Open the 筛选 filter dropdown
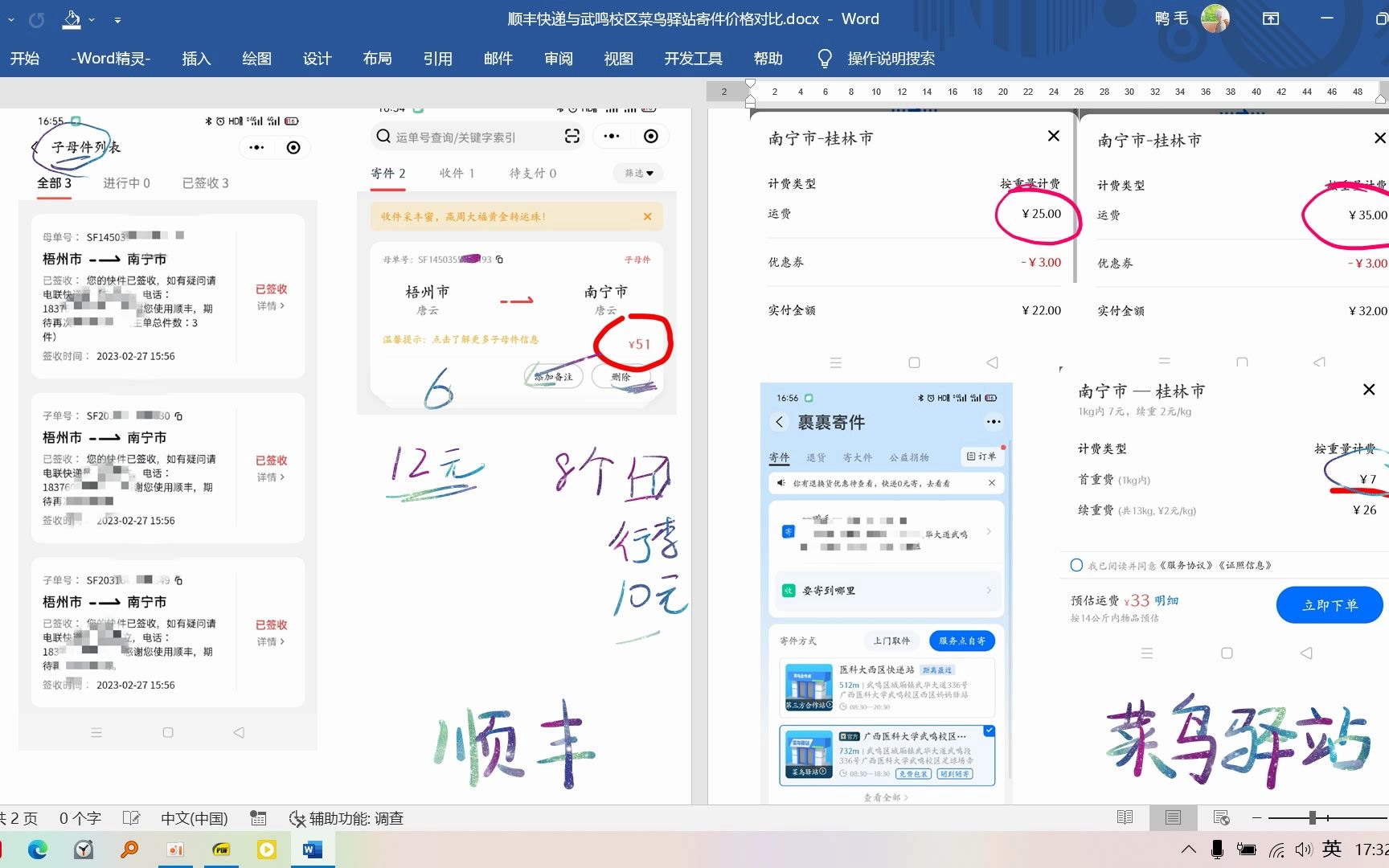Screen dimensions: 1389x868 click(638, 174)
